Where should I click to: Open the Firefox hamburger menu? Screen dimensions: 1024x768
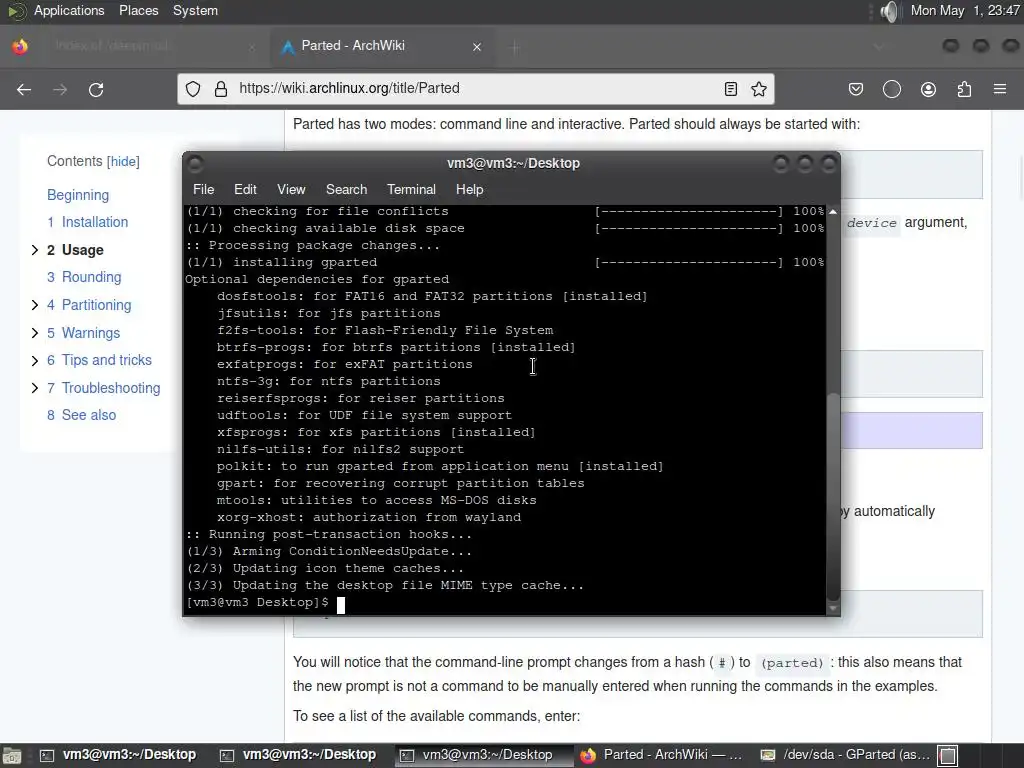coord(1000,89)
